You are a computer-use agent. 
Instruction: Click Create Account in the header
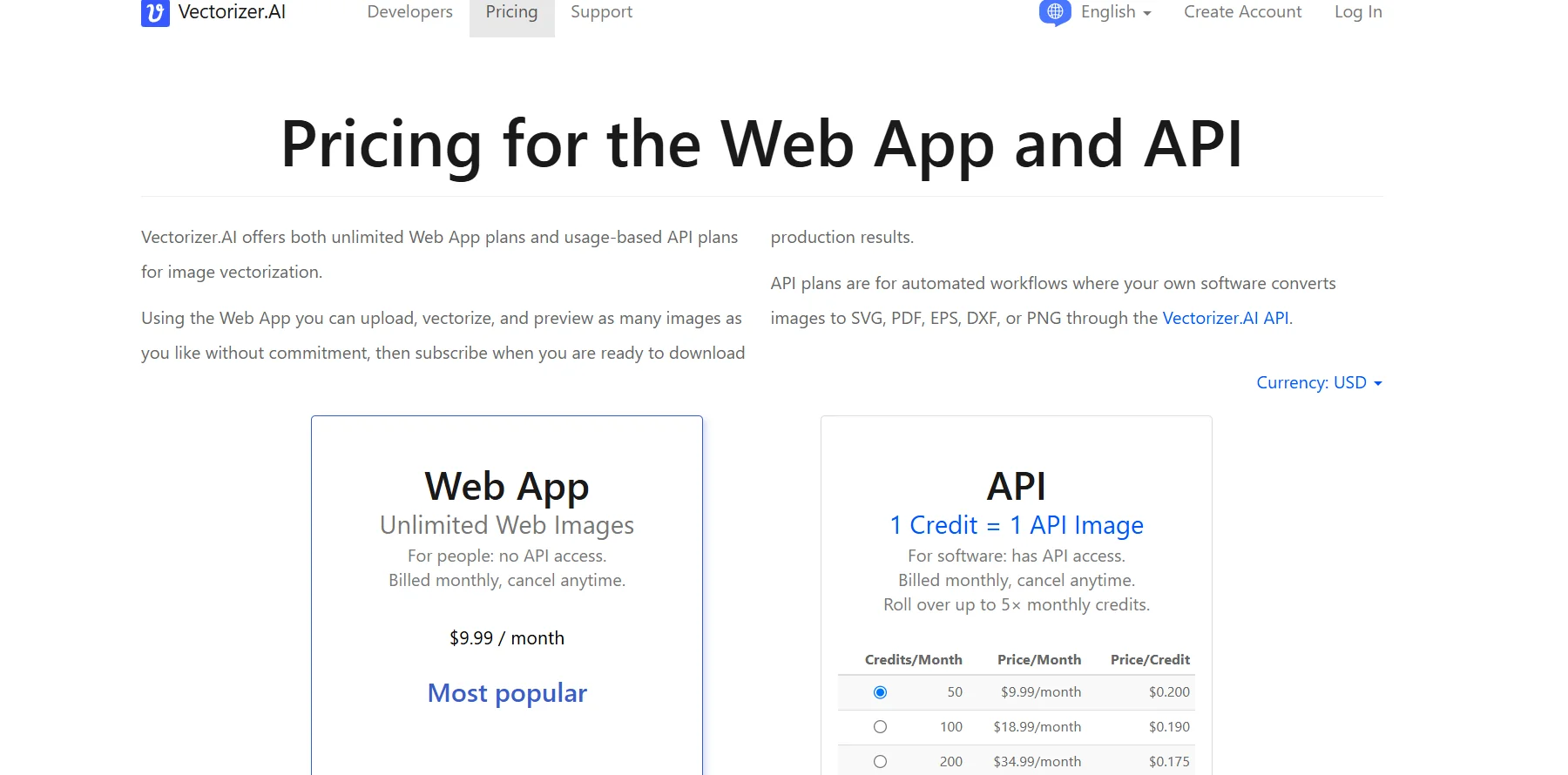[x=1242, y=12]
